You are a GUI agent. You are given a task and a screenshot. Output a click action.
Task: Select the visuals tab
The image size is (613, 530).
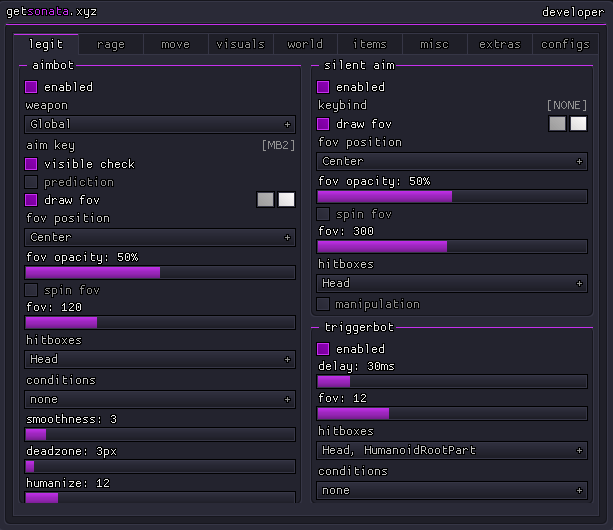(240, 44)
